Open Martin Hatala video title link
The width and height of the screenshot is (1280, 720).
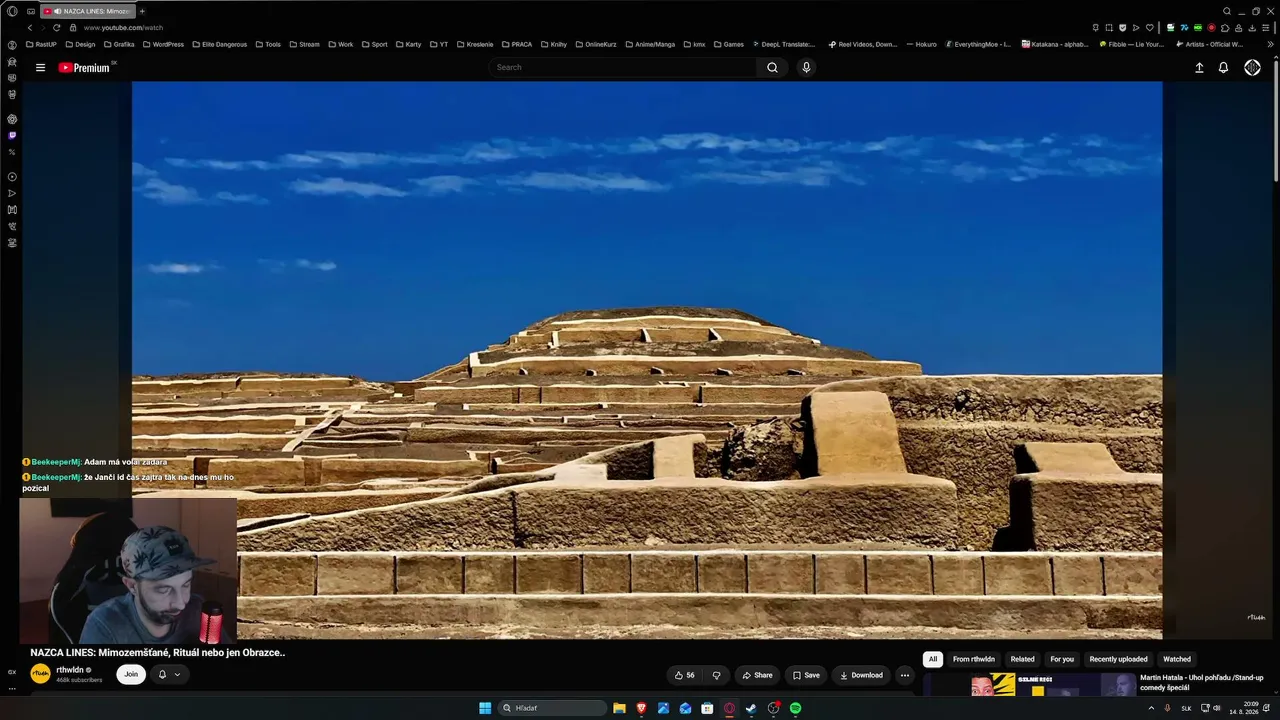1201,683
